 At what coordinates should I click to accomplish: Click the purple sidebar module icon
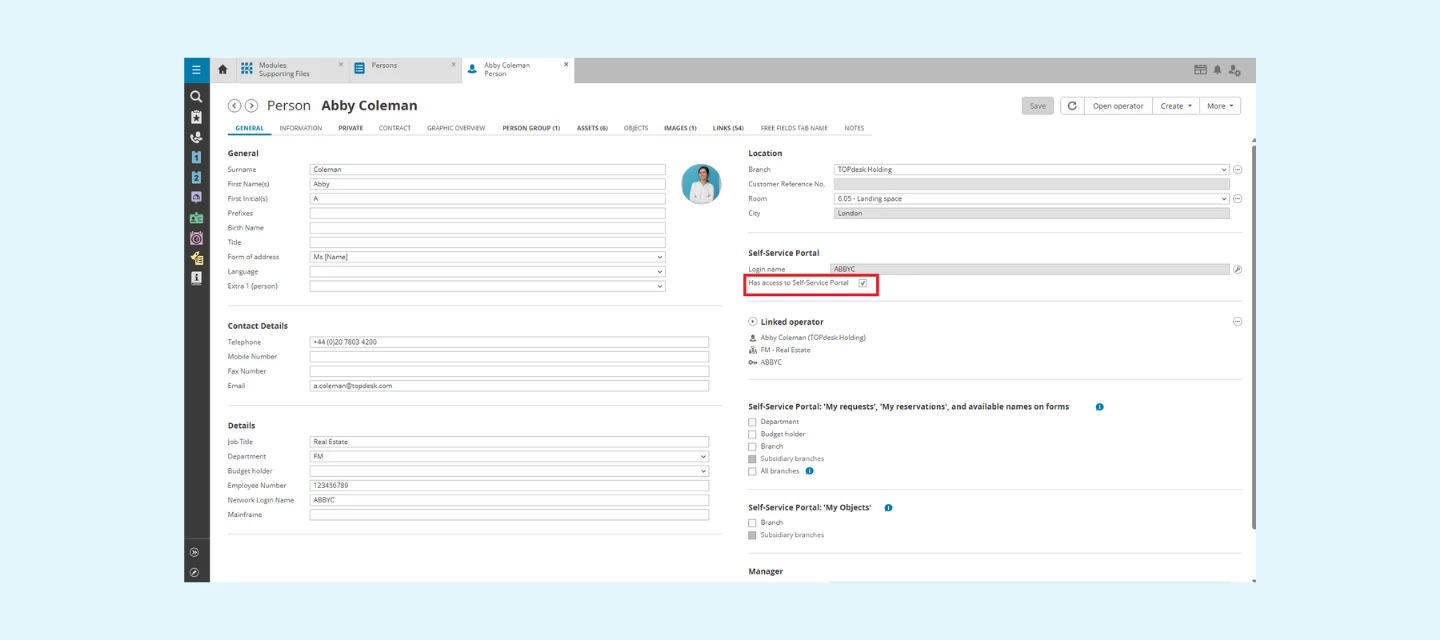(x=196, y=197)
